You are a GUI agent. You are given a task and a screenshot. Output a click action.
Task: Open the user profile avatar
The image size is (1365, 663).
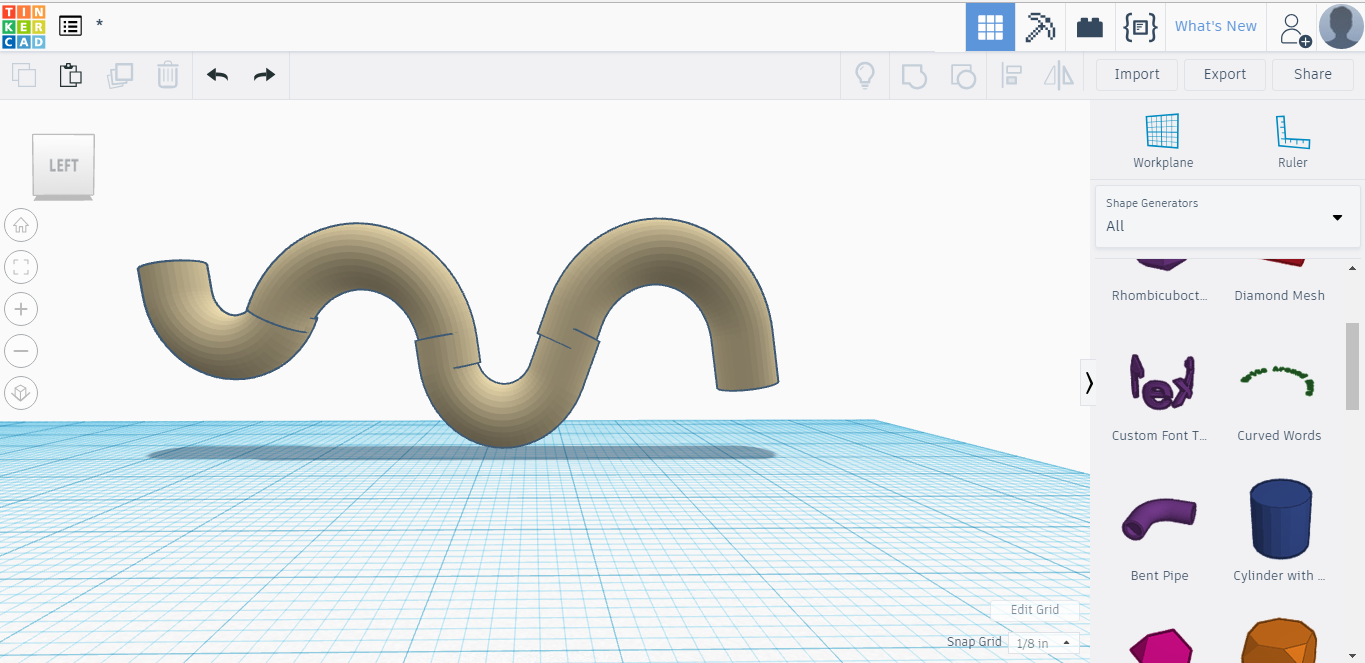[x=1341, y=26]
